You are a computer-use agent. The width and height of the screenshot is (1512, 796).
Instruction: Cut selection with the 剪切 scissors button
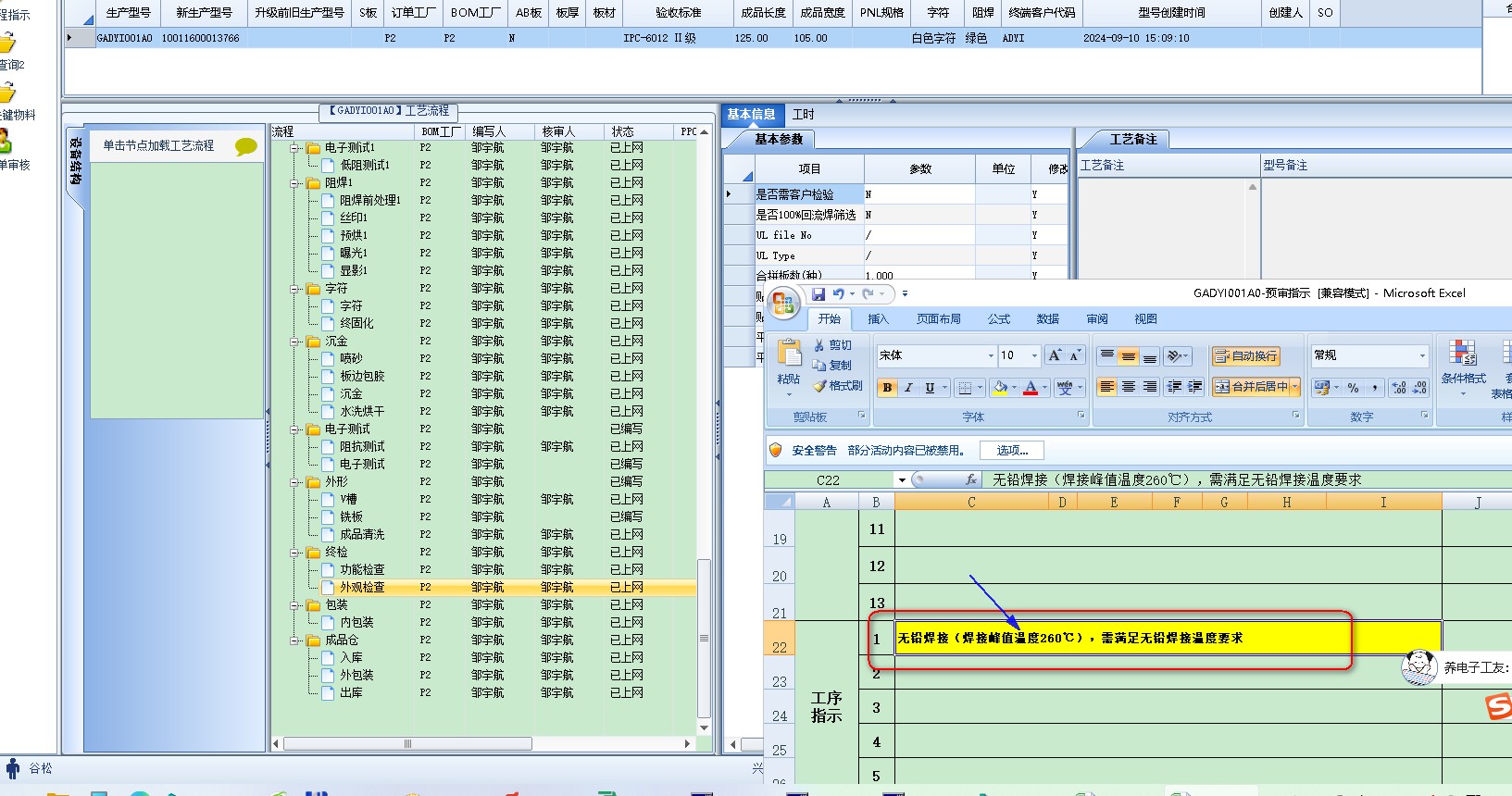pos(832,345)
